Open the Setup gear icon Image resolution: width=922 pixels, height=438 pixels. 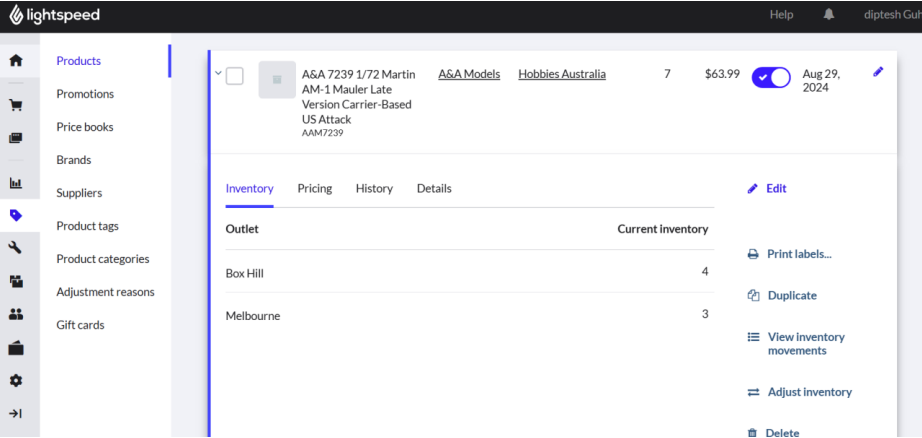16,381
